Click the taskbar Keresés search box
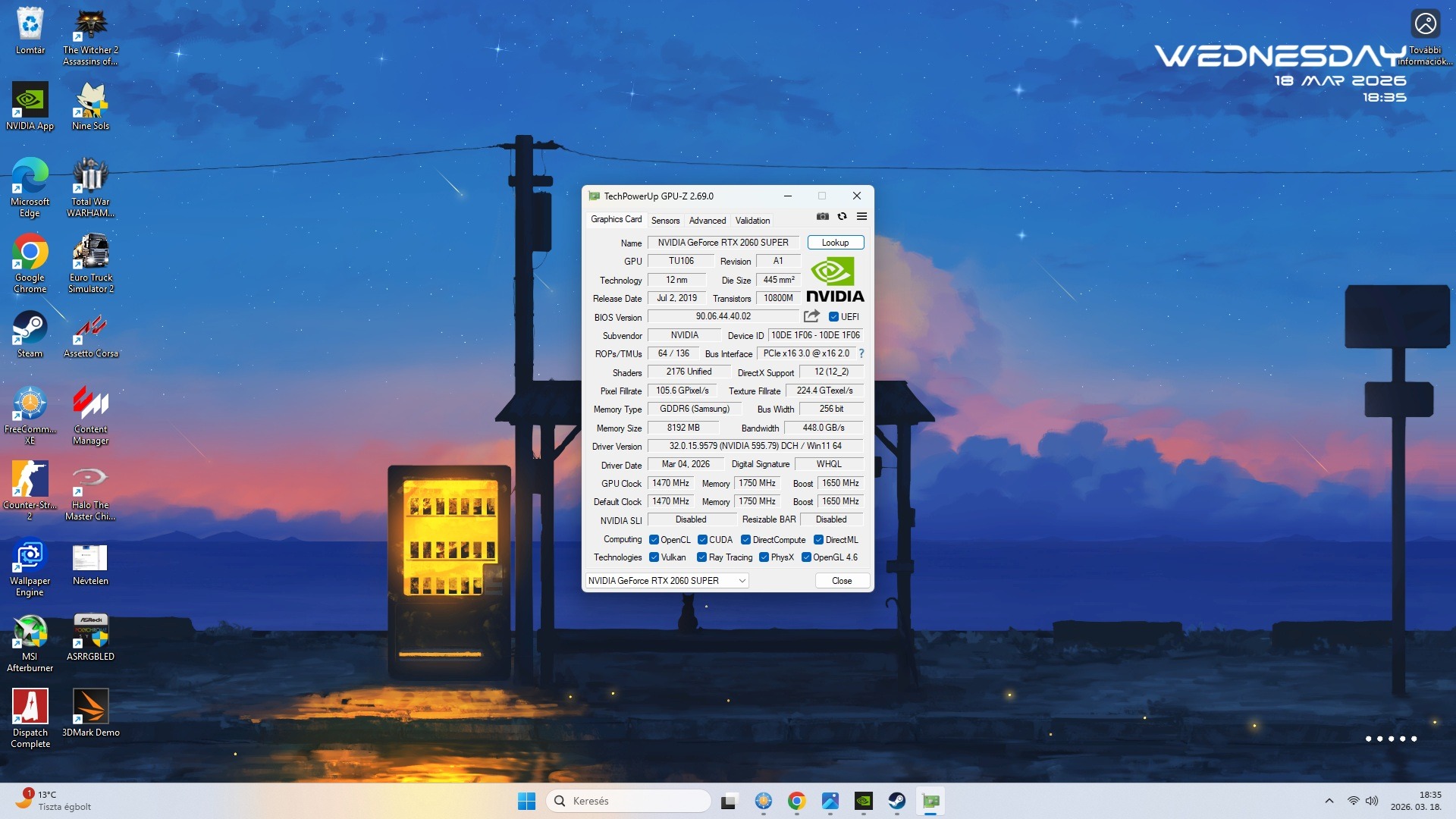 pyautogui.click(x=628, y=801)
